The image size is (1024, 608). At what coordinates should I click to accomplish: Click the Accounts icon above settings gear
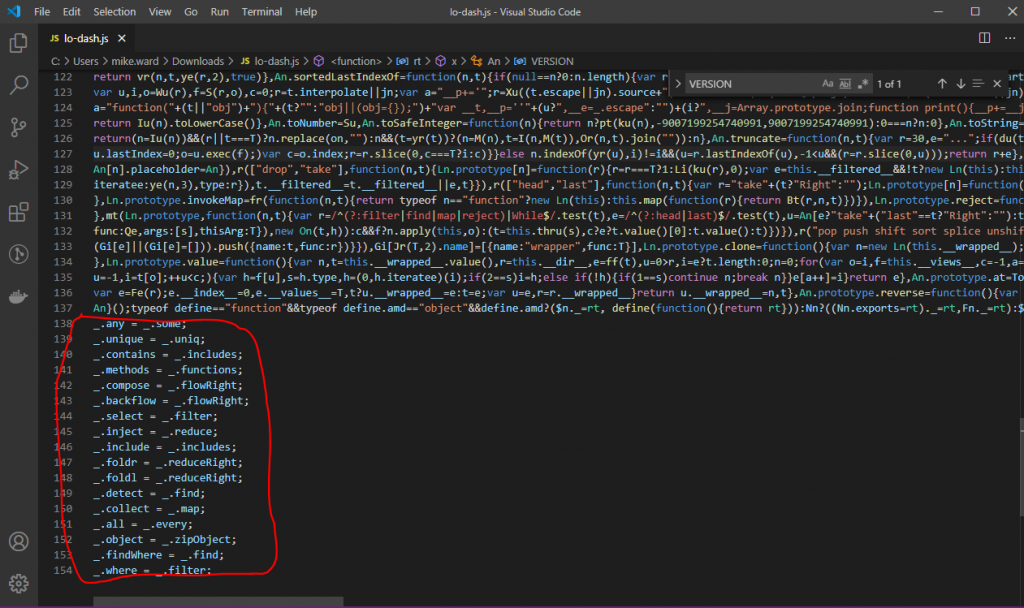(18, 540)
